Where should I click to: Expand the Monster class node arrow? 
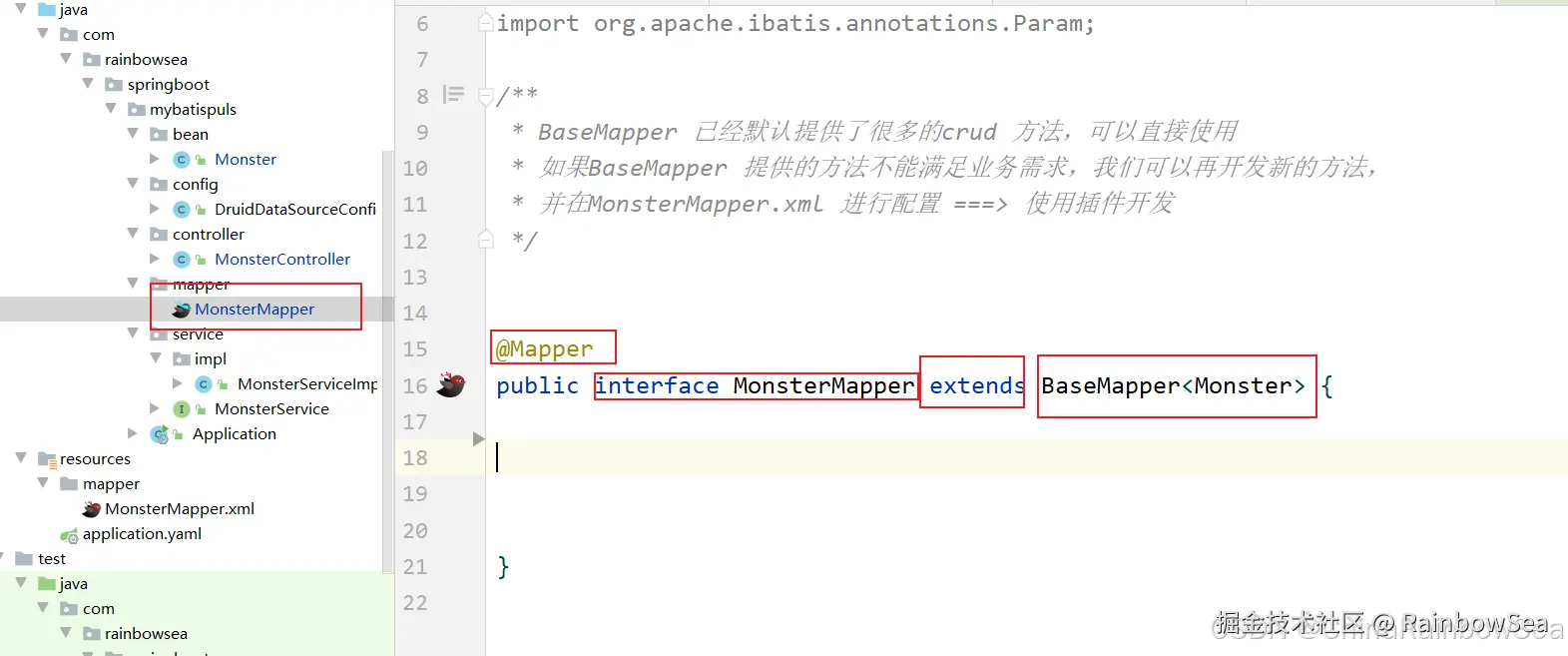point(155,159)
